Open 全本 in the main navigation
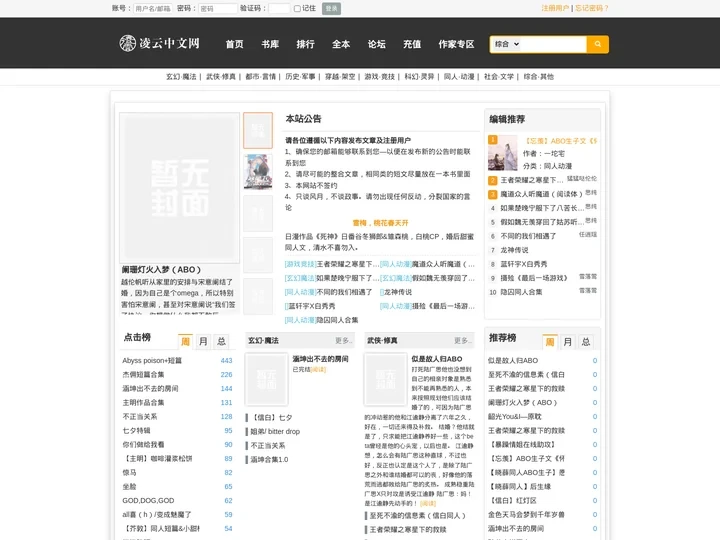This screenshot has width=720, height=540. pyautogui.click(x=341, y=44)
